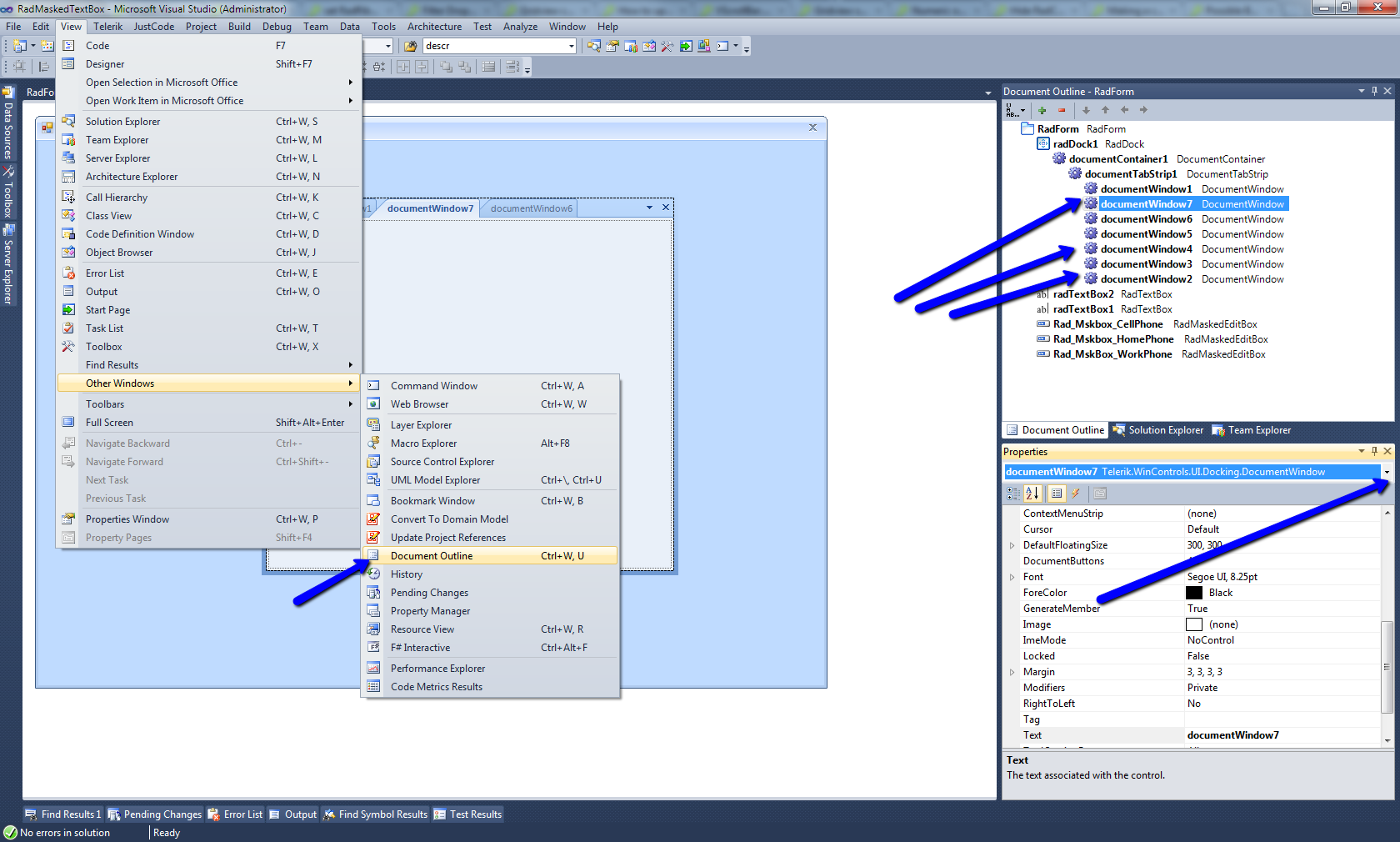Screen dimensions: 1400x842
Task: Open the 'descr' find combo box dropdown
Action: pos(571,46)
